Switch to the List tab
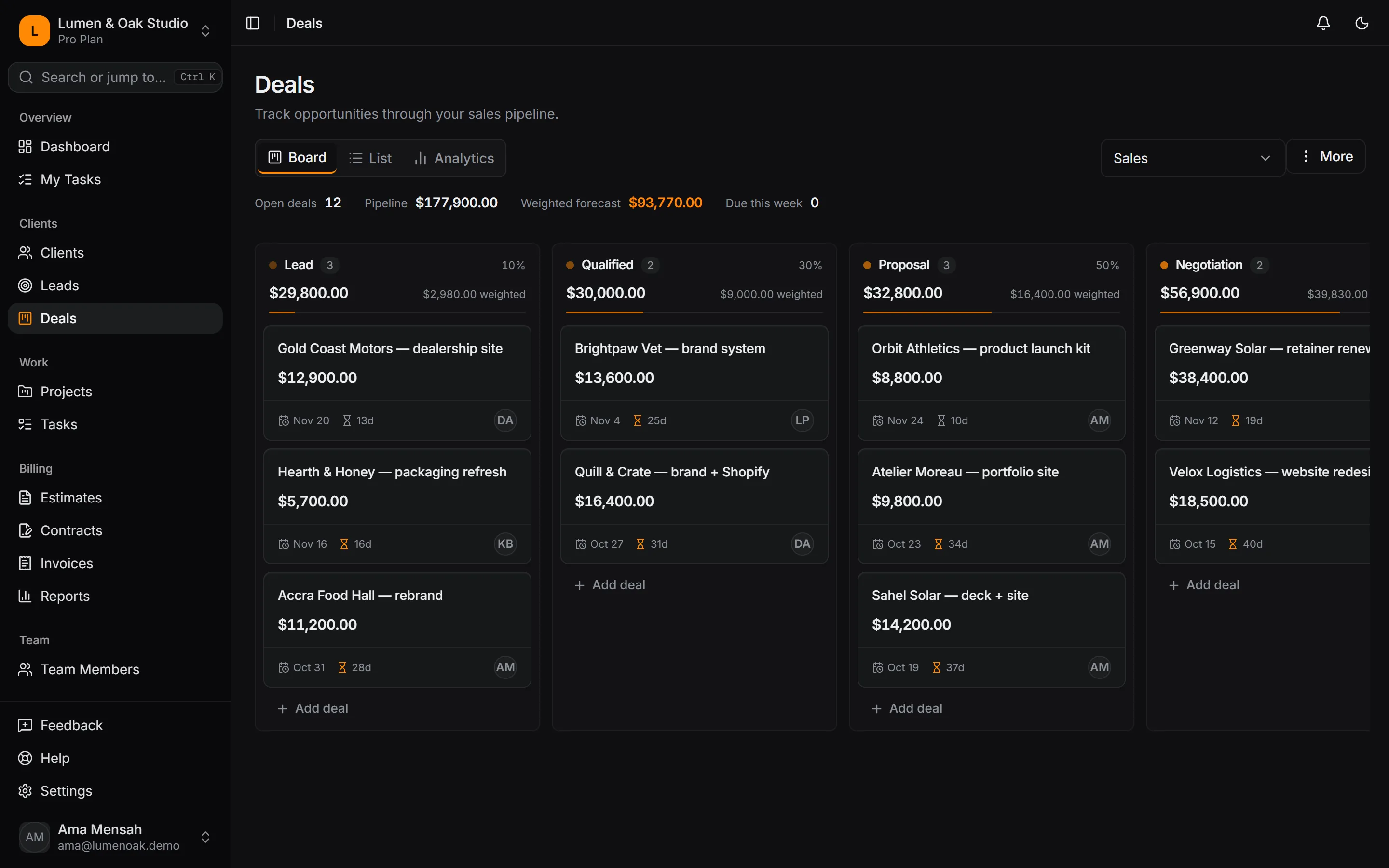The width and height of the screenshot is (1389, 868). tap(370, 158)
